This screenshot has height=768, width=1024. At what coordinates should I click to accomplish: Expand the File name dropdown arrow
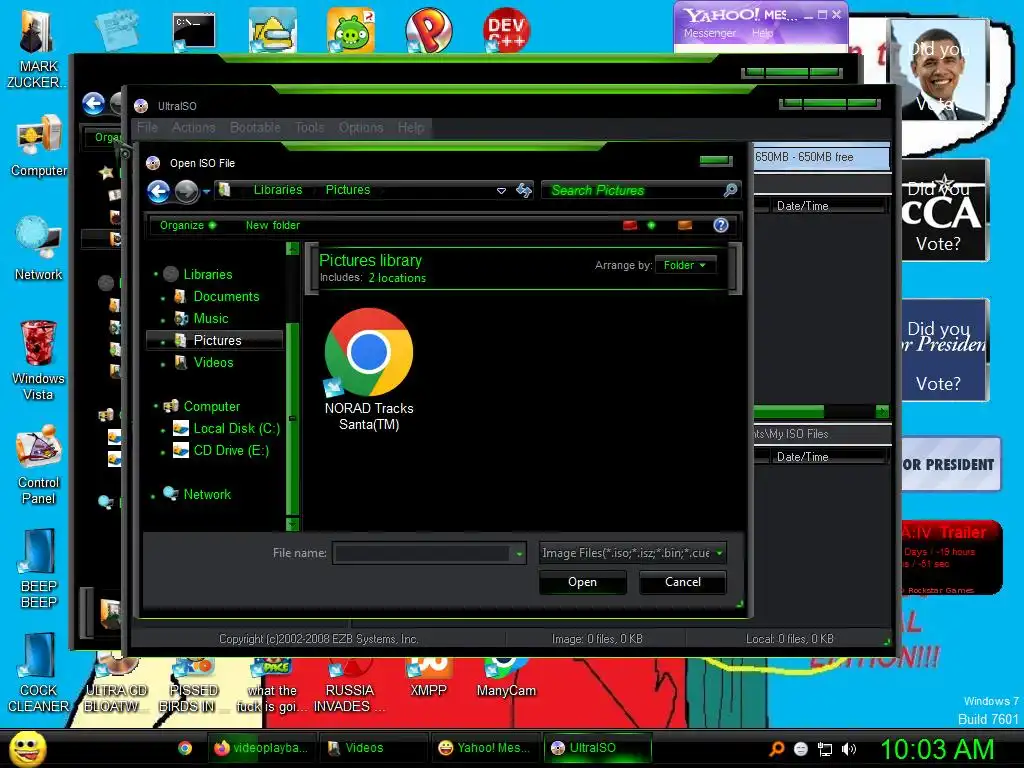coord(519,554)
